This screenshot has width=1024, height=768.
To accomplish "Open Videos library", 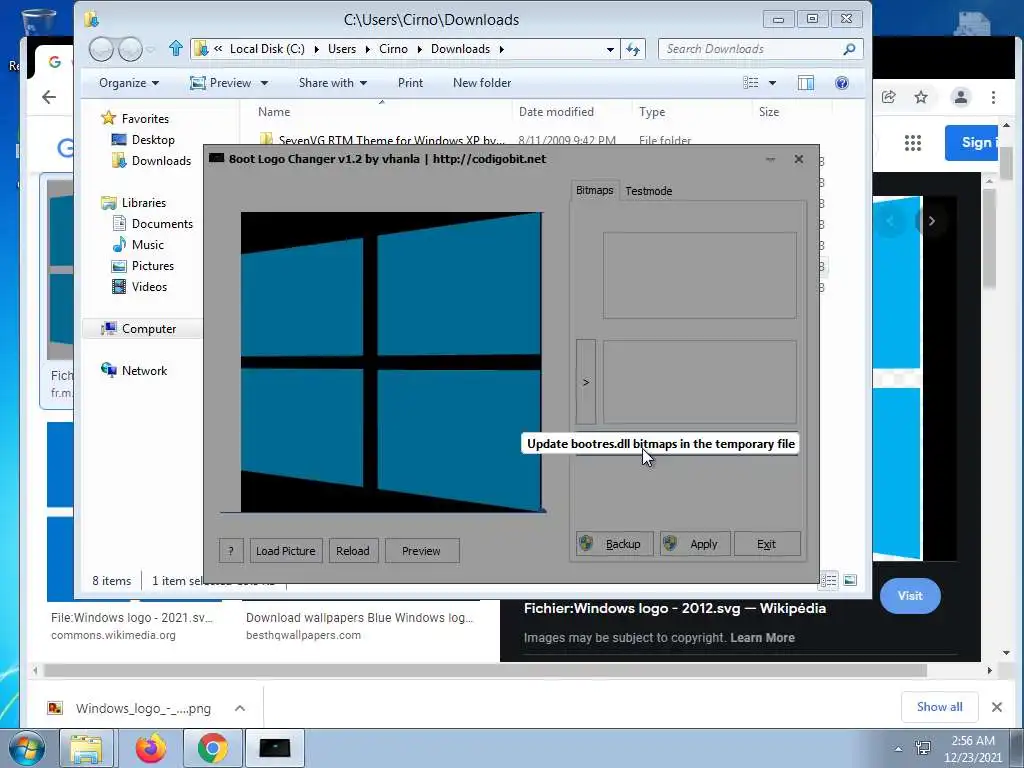I will (149, 286).
